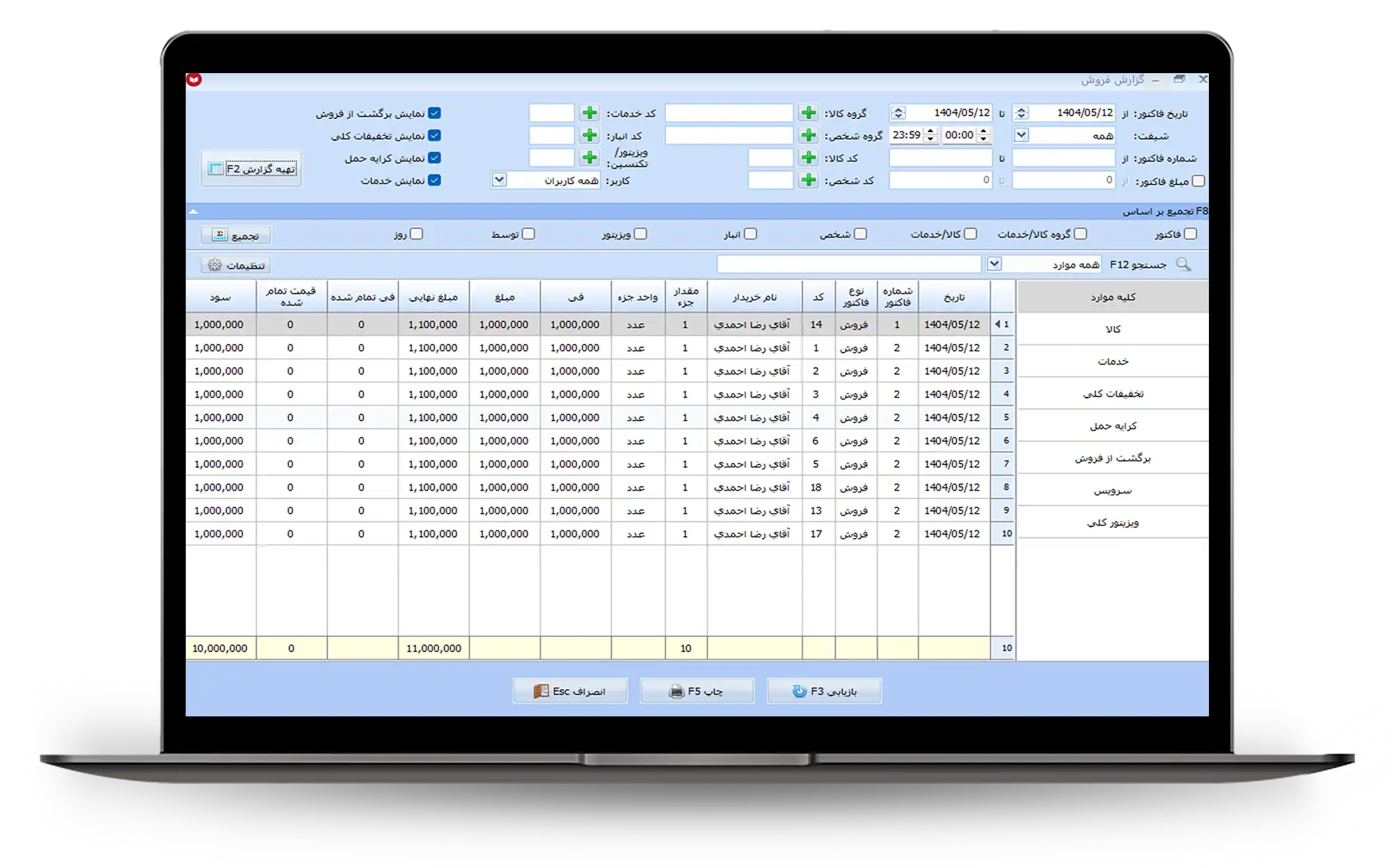Screen dimensions: 1392x868
Task: Click the 23:59 time stepper arrows
Action: (931, 135)
